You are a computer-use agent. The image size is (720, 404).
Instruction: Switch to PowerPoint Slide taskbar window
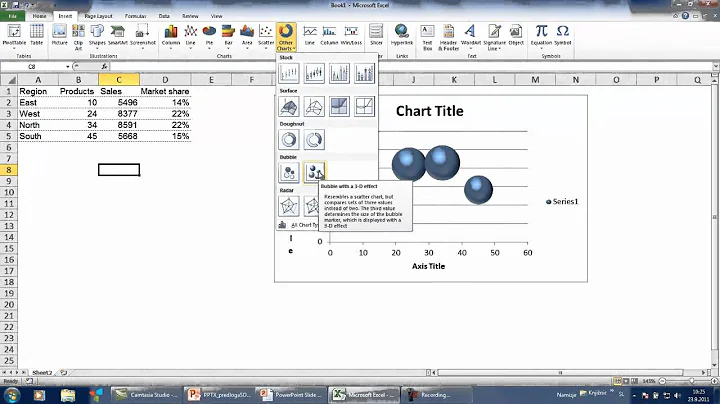coord(290,395)
